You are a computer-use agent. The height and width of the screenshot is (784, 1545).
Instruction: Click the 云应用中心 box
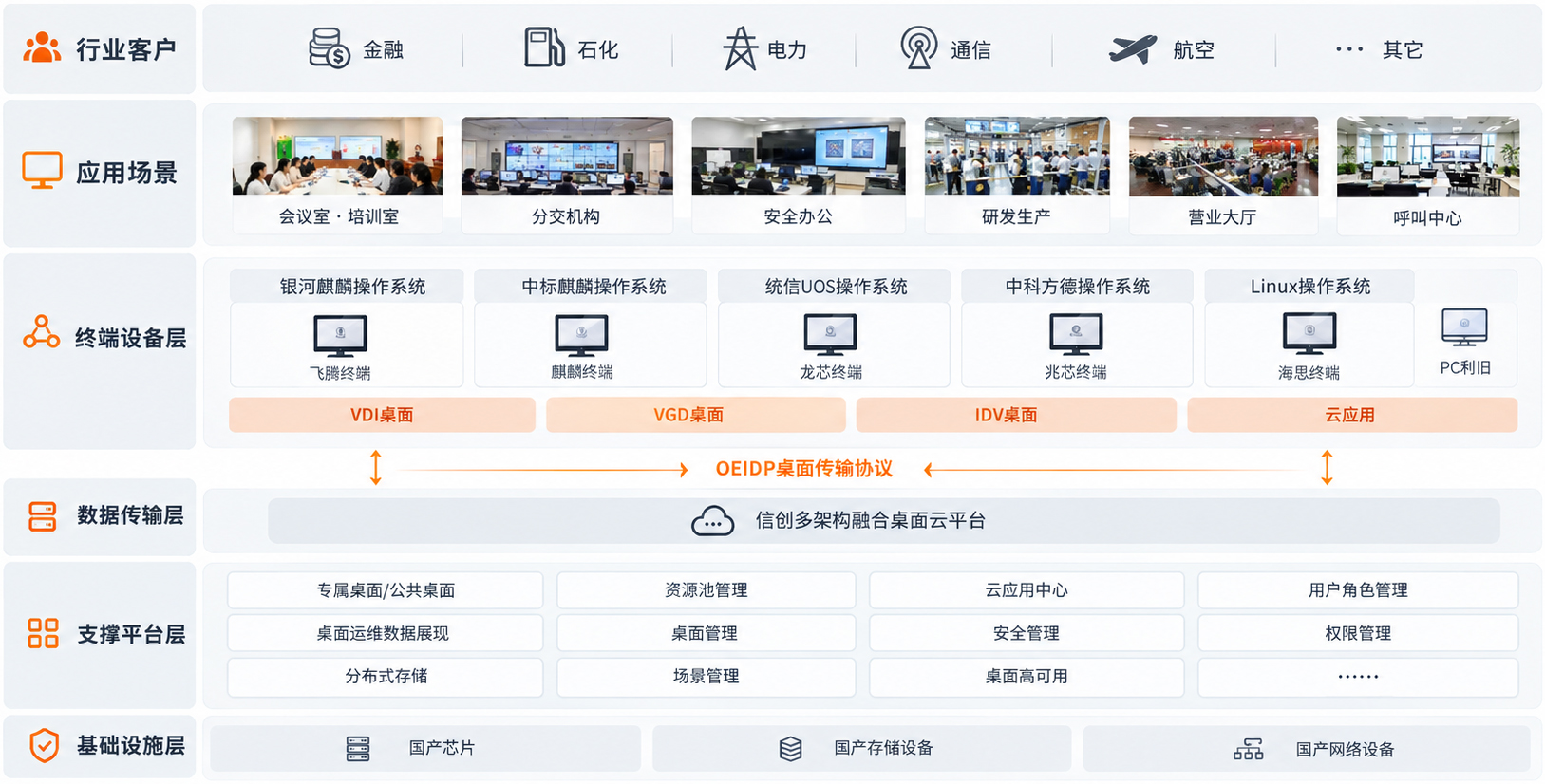coord(1027,589)
